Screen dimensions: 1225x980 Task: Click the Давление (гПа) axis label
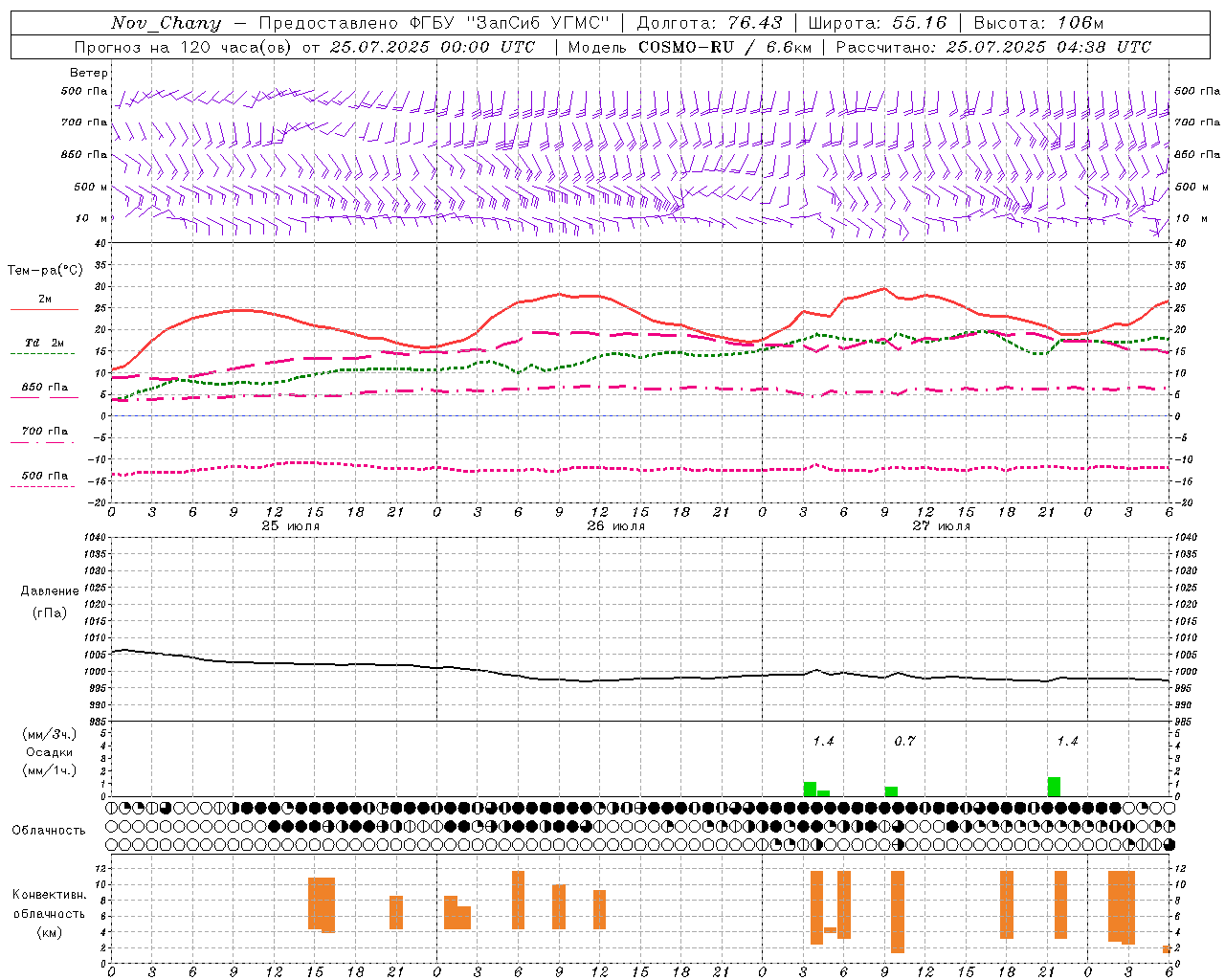tap(49, 601)
